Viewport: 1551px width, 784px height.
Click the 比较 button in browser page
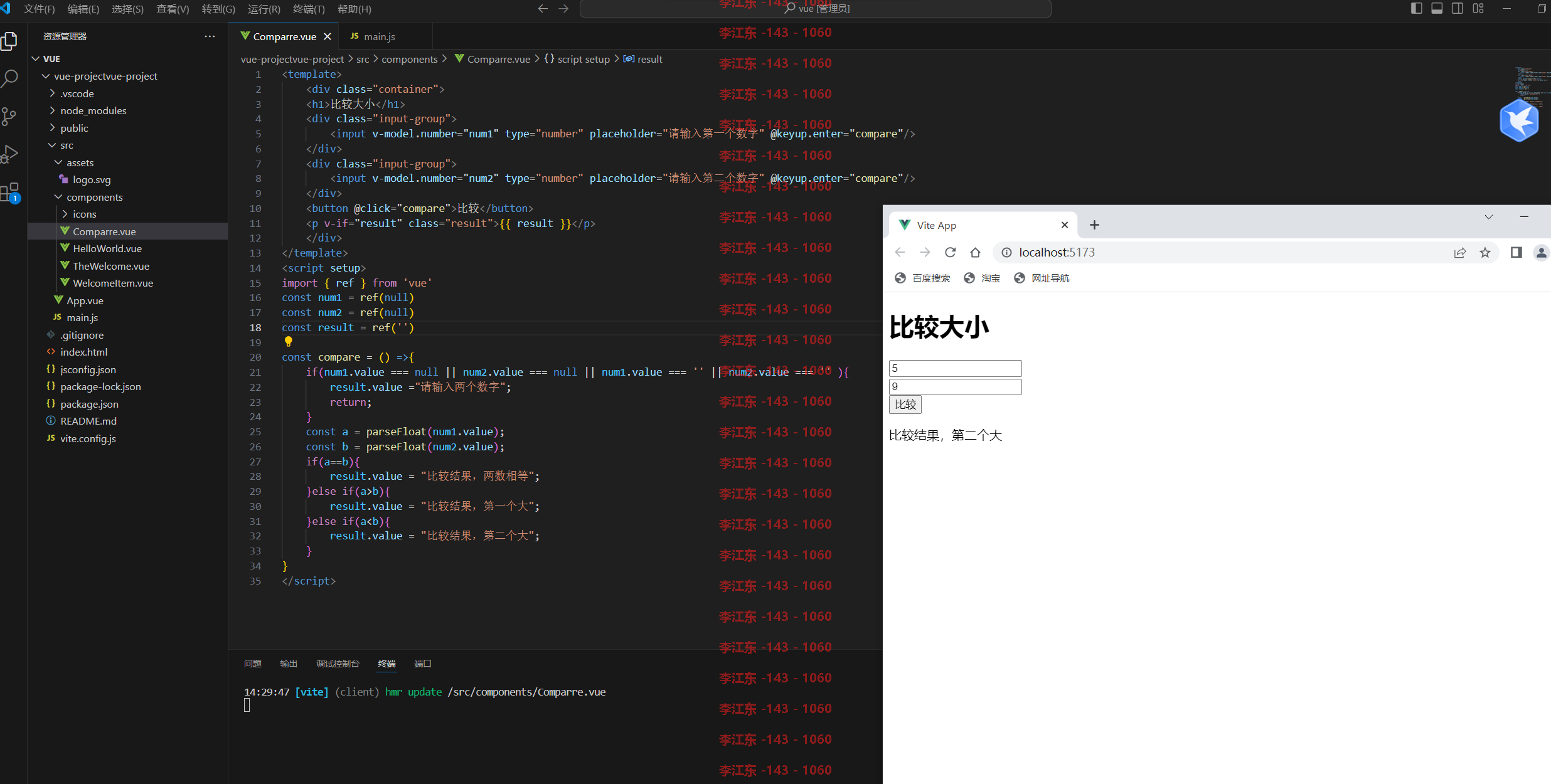(905, 405)
